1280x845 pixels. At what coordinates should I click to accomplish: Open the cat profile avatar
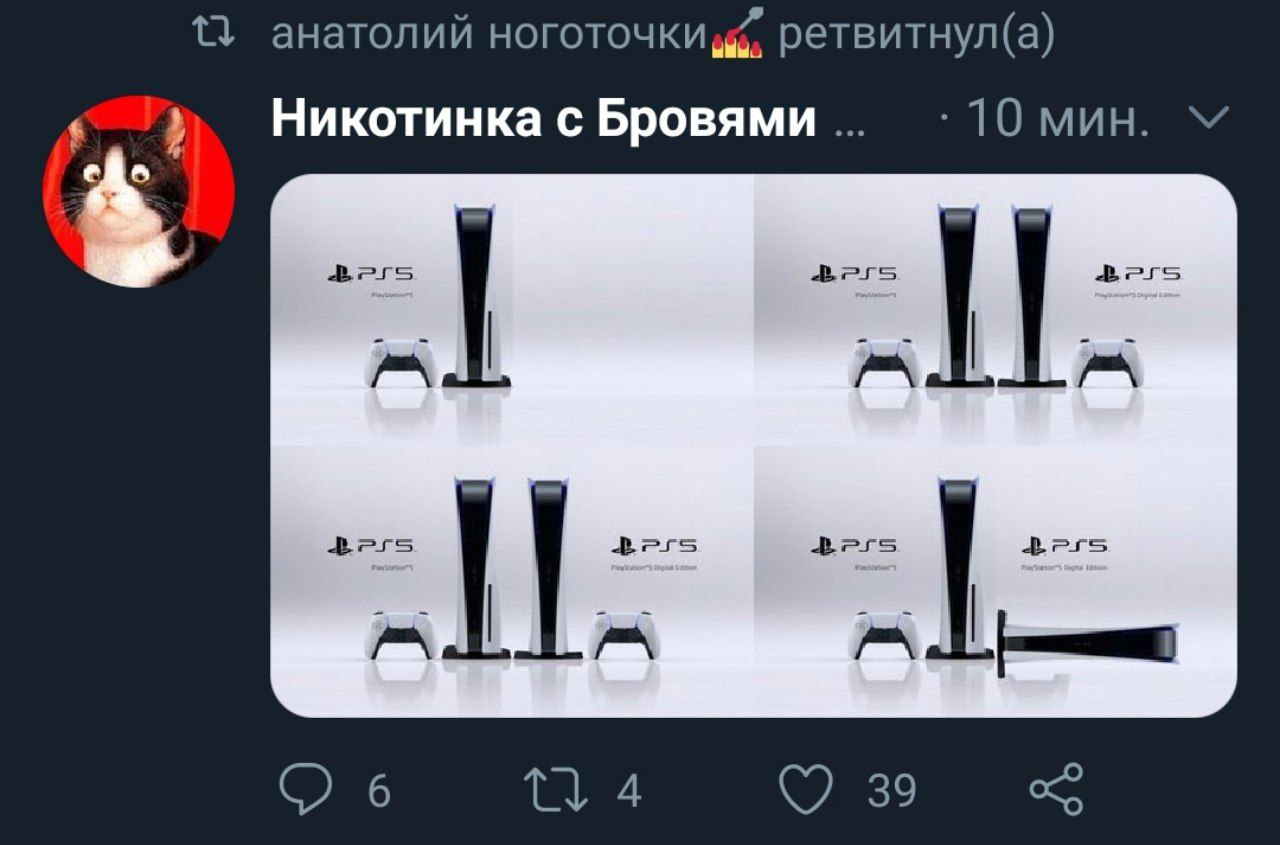(x=139, y=191)
